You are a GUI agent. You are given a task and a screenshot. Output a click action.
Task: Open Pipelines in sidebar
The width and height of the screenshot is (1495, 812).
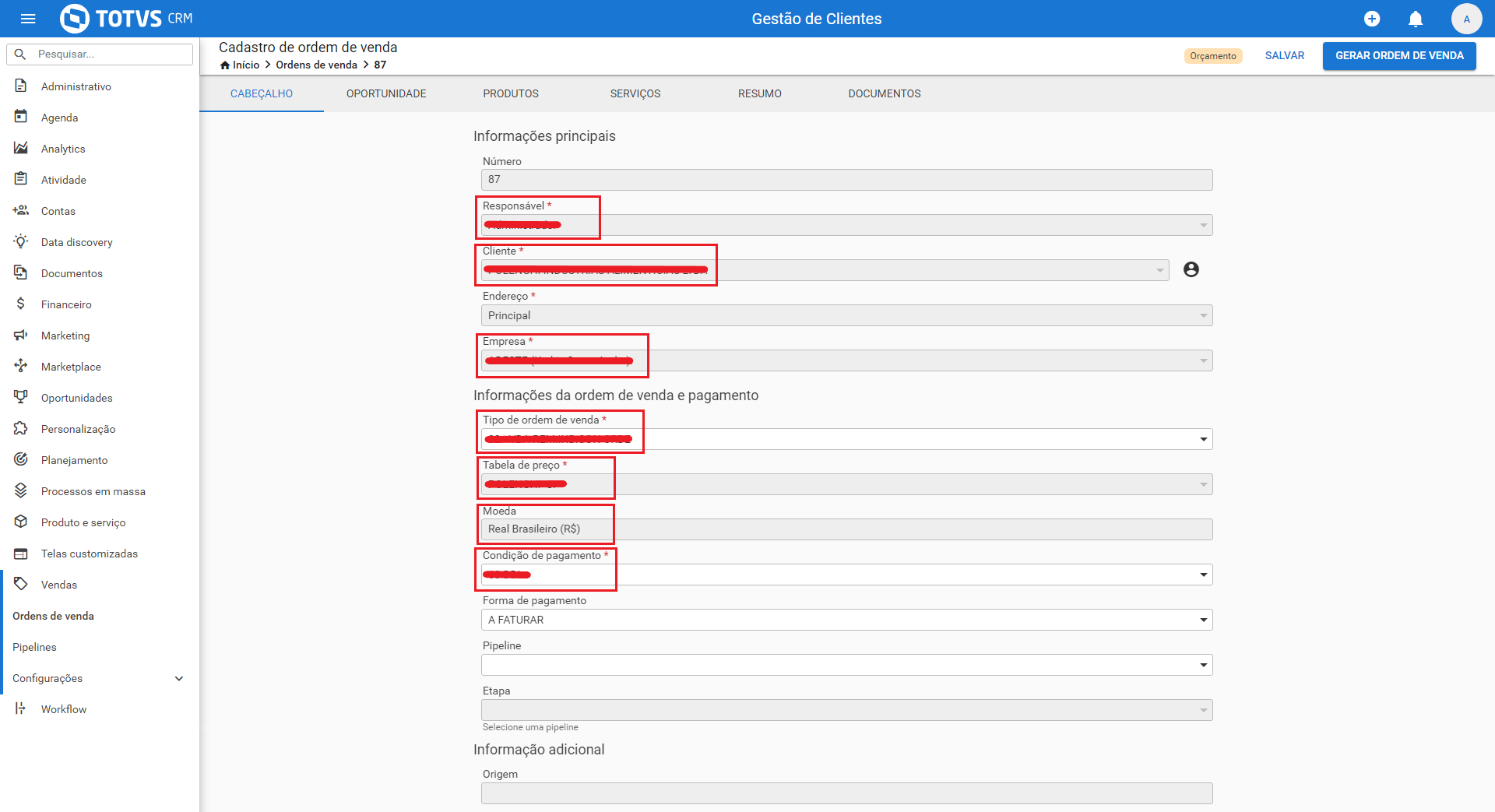pyautogui.click(x=34, y=647)
